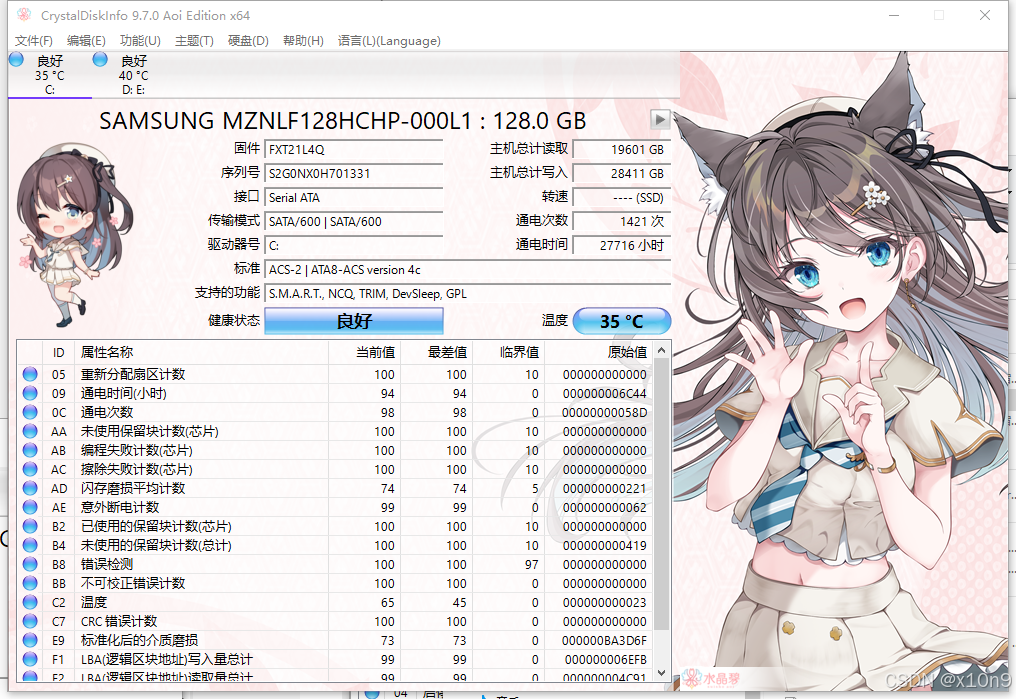This screenshot has height=699, width=1016.
Task: Click status orb for drive D: E:
Action: click(x=100, y=60)
